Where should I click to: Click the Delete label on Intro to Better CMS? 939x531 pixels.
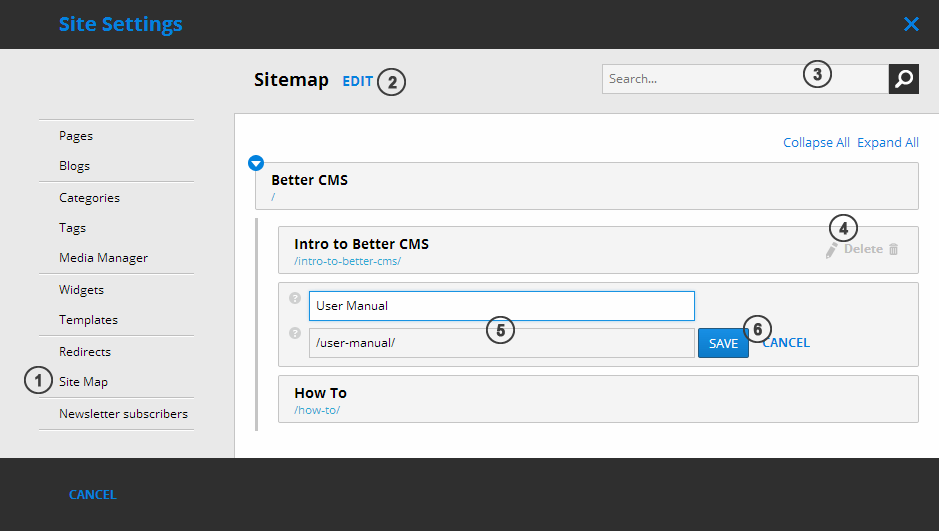[x=863, y=249]
